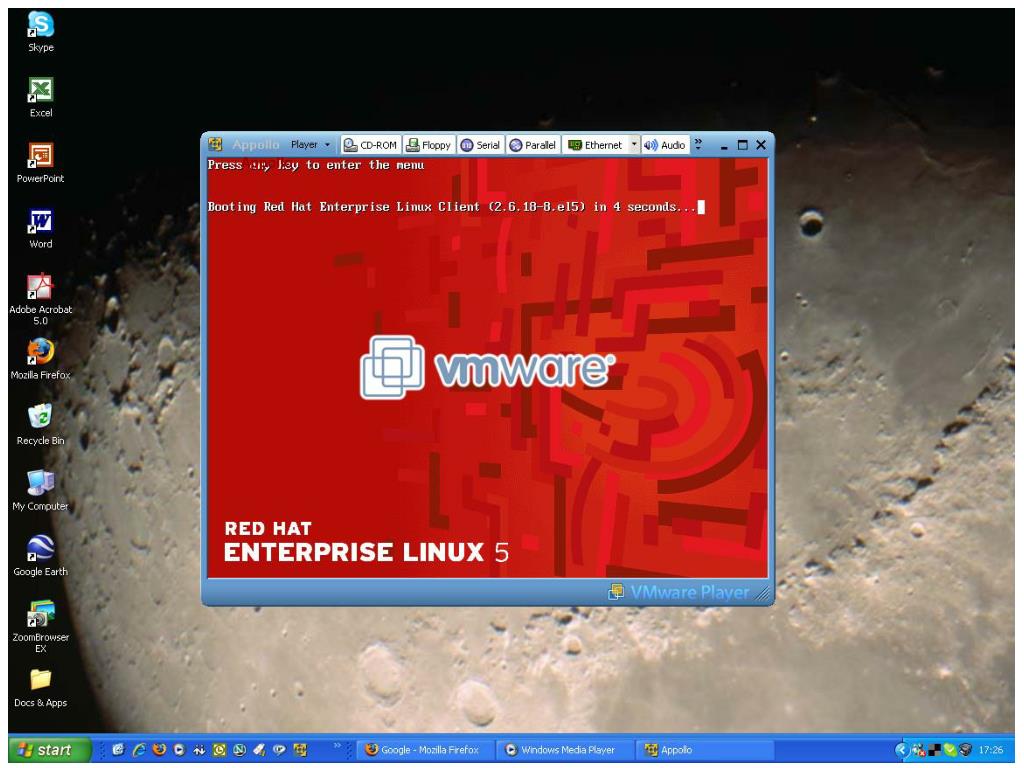Screen dimensions: 1024x768
Task: Select the Recycle Bin icon
Action: [40, 425]
